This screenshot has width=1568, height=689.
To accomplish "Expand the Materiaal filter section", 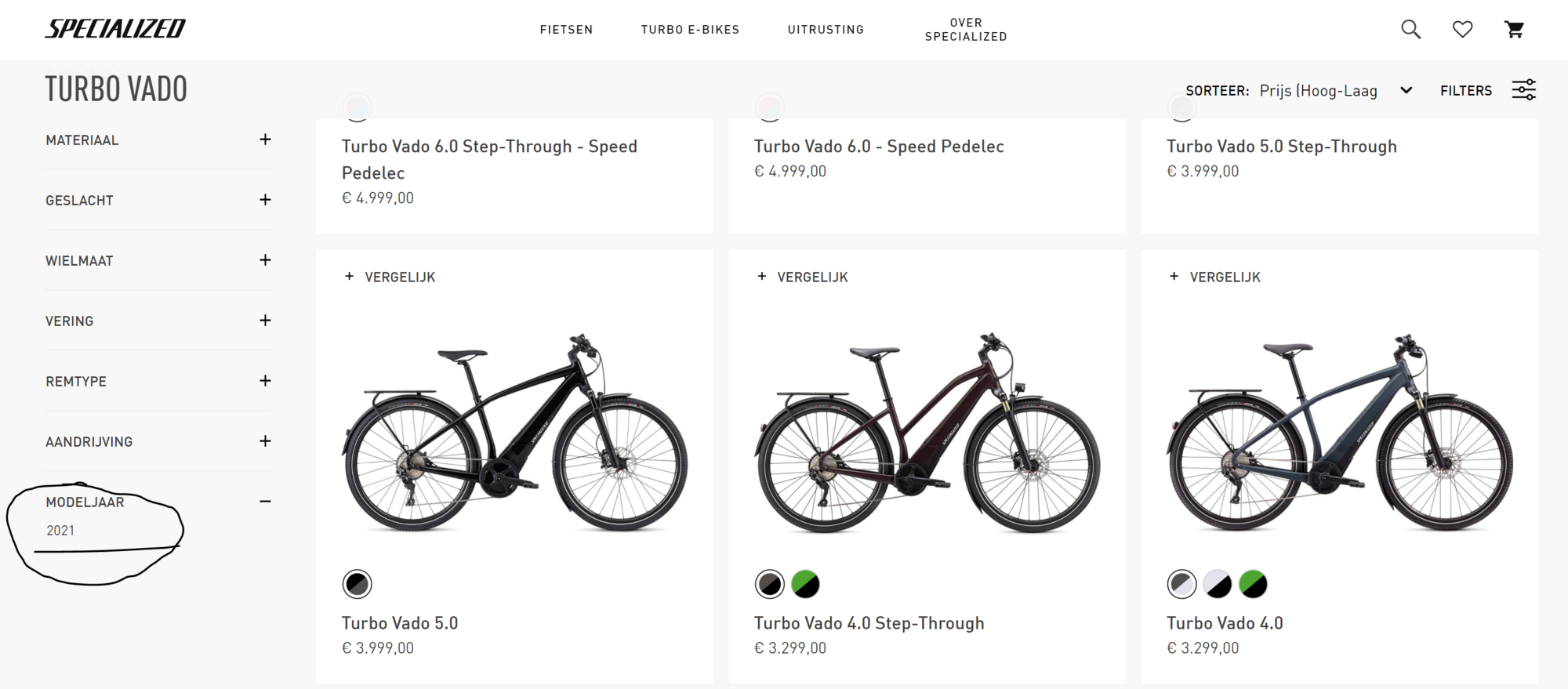I will pyautogui.click(x=265, y=140).
